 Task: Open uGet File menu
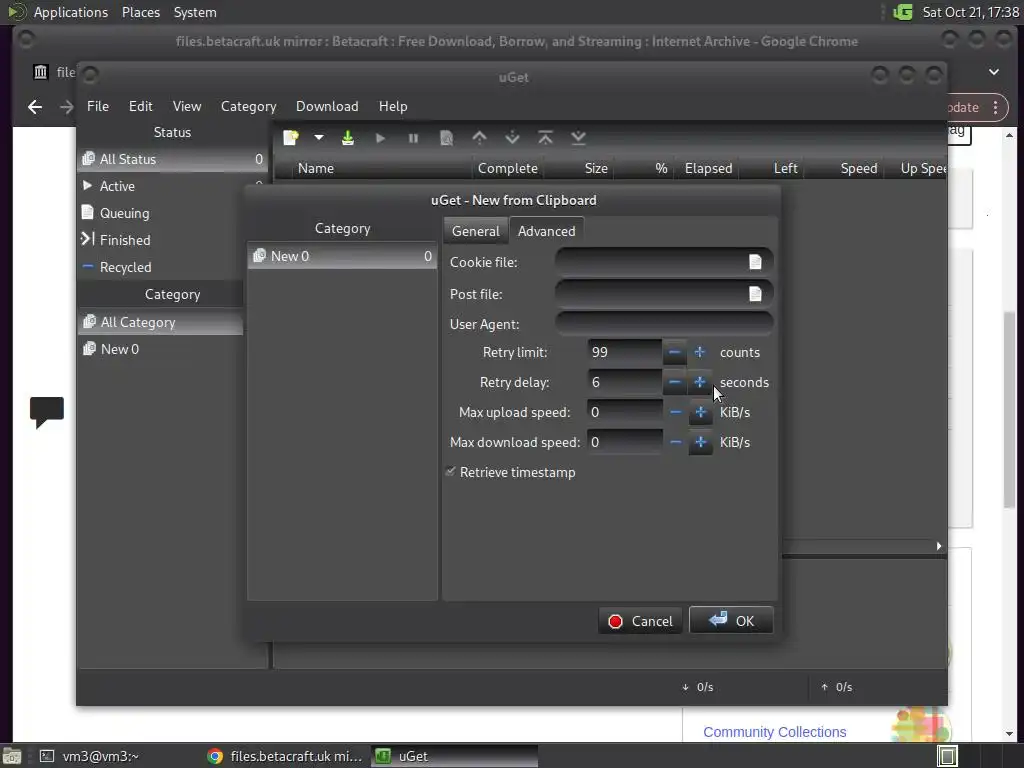coord(98,106)
